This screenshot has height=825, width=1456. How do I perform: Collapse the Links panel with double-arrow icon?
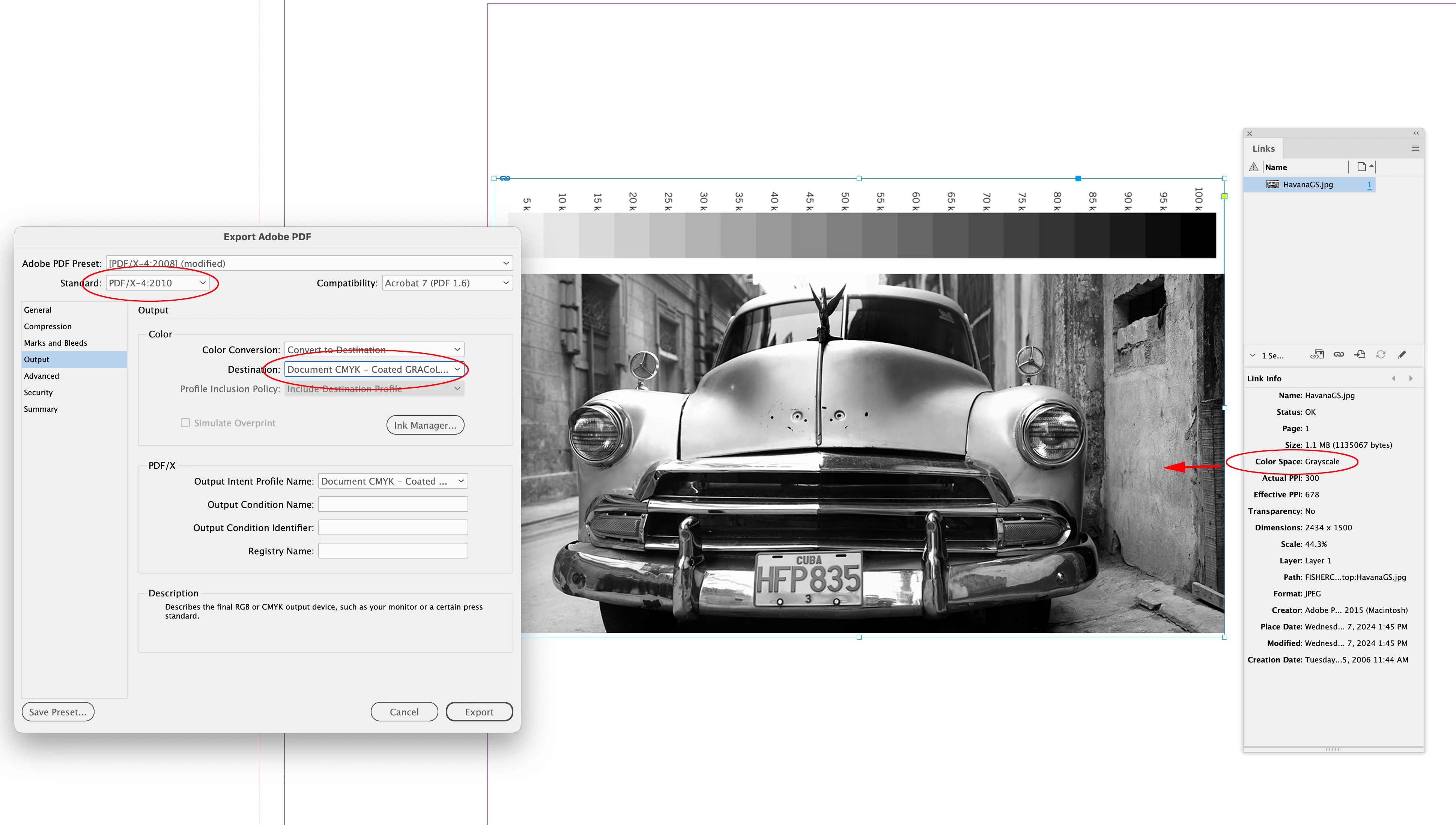[1416, 134]
